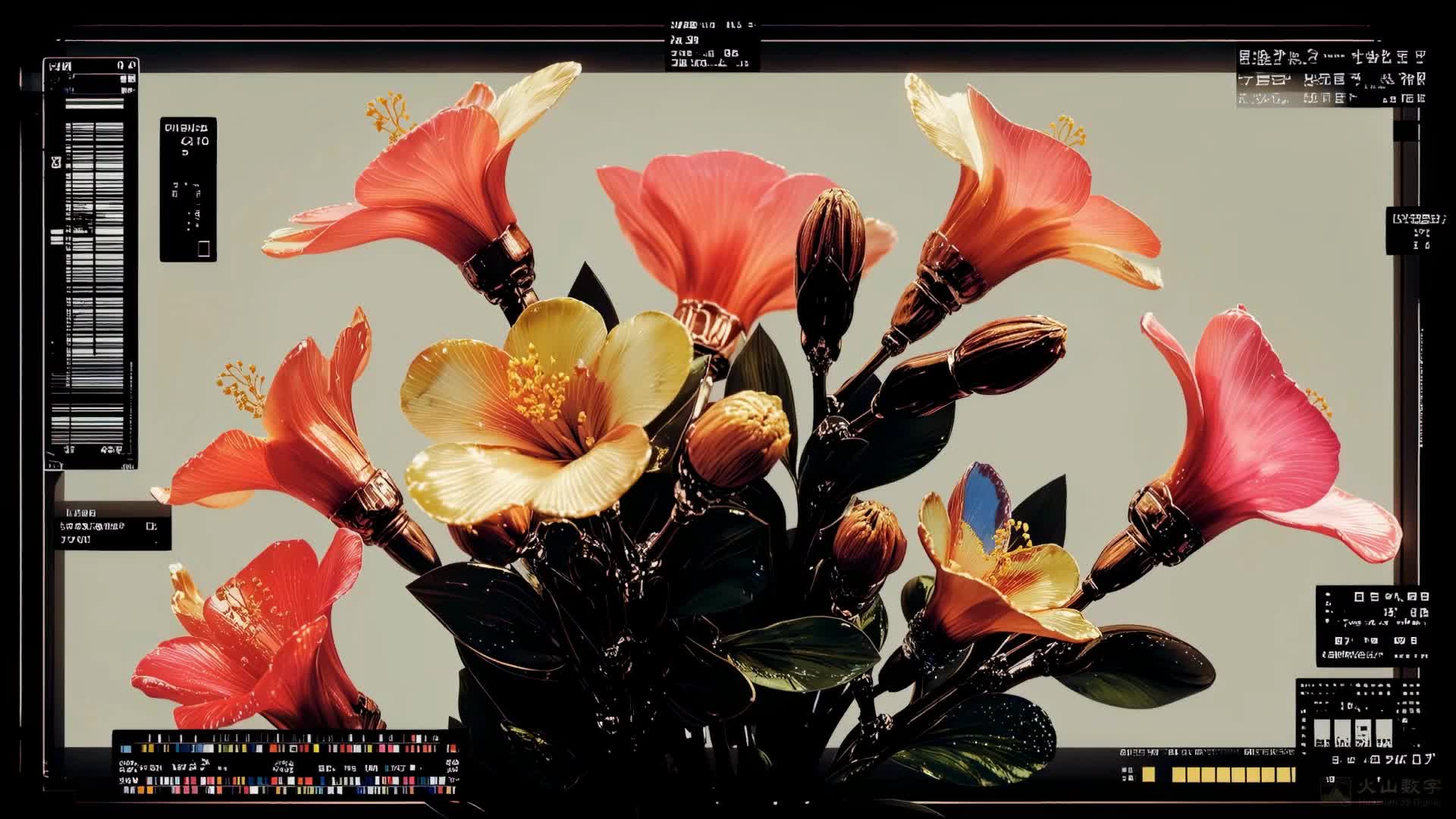
Task: Click the fourth light tile in bottom-right grid panel
Action: click(1384, 733)
